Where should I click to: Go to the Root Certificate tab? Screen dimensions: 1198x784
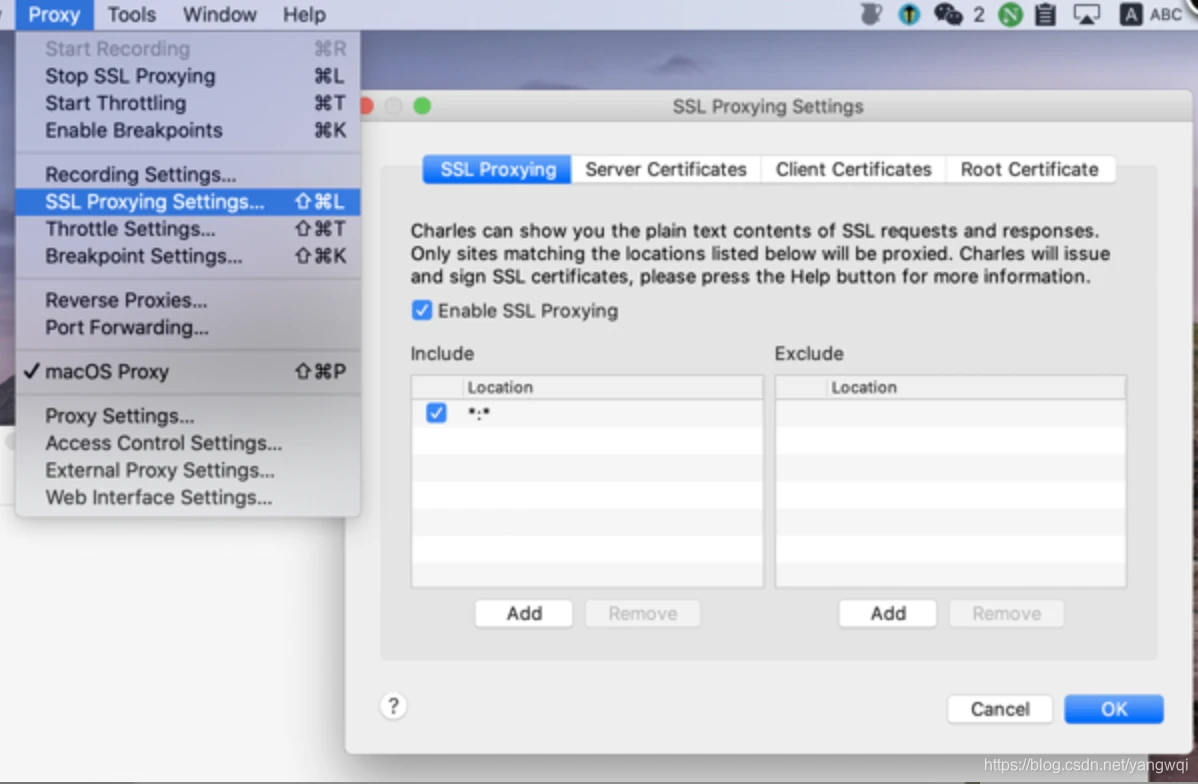[1030, 170]
